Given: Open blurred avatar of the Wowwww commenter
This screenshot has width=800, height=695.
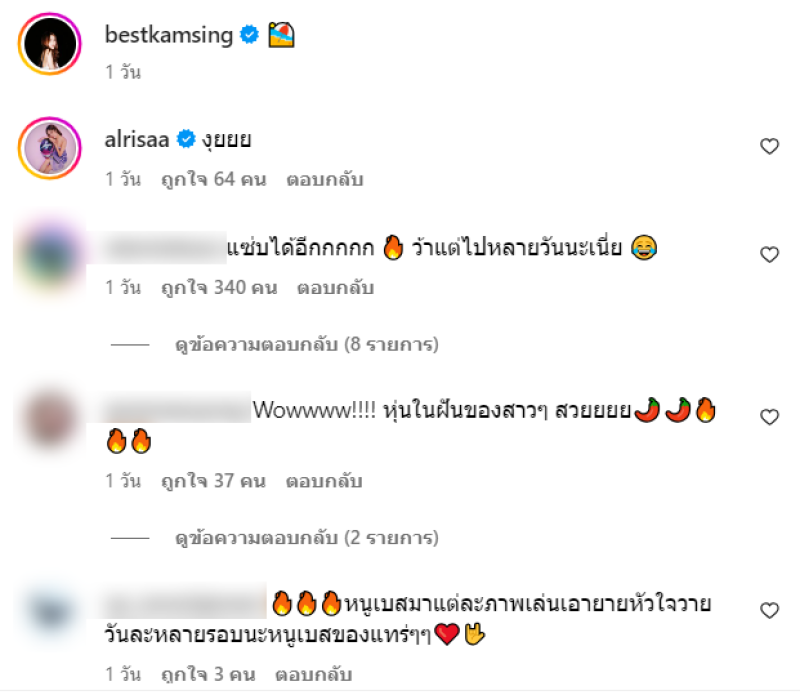Looking at the screenshot, I should click(x=49, y=418).
